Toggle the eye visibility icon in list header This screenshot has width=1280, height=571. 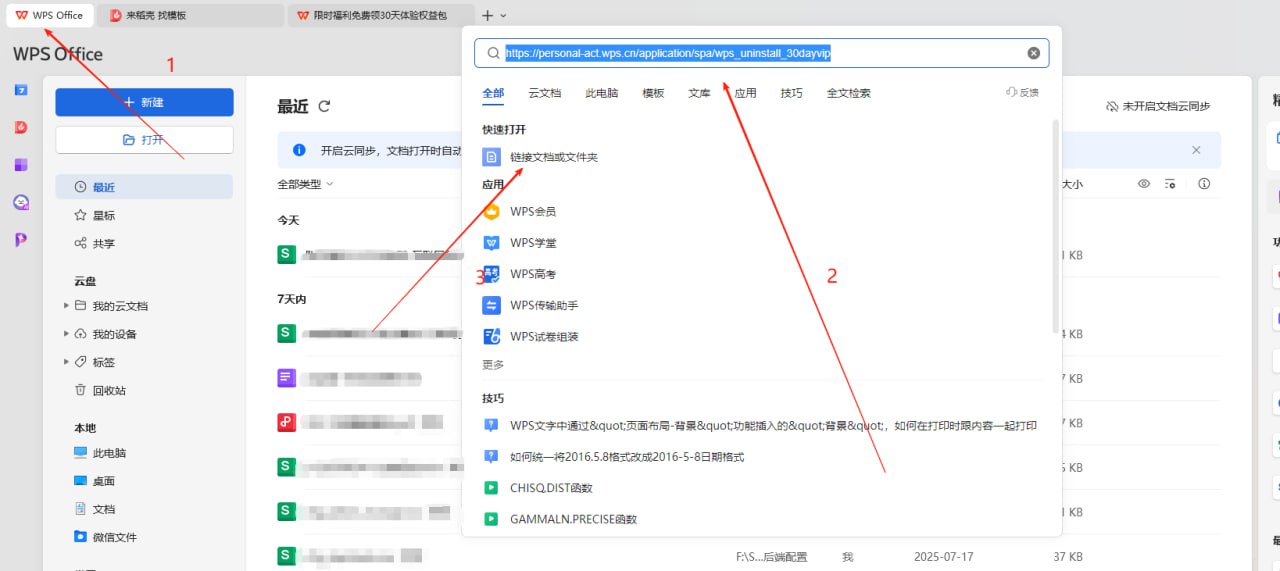coord(1144,184)
